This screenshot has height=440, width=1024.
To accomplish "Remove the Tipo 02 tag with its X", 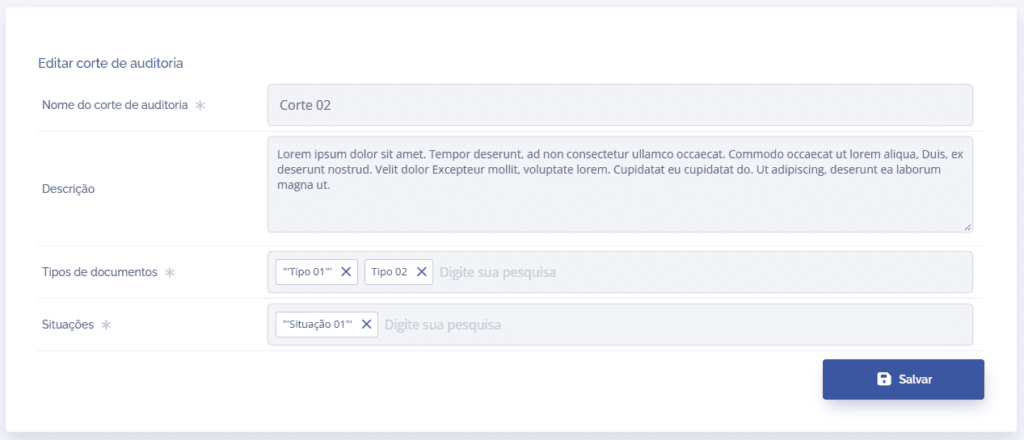I will pyautogui.click(x=421, y=272).
